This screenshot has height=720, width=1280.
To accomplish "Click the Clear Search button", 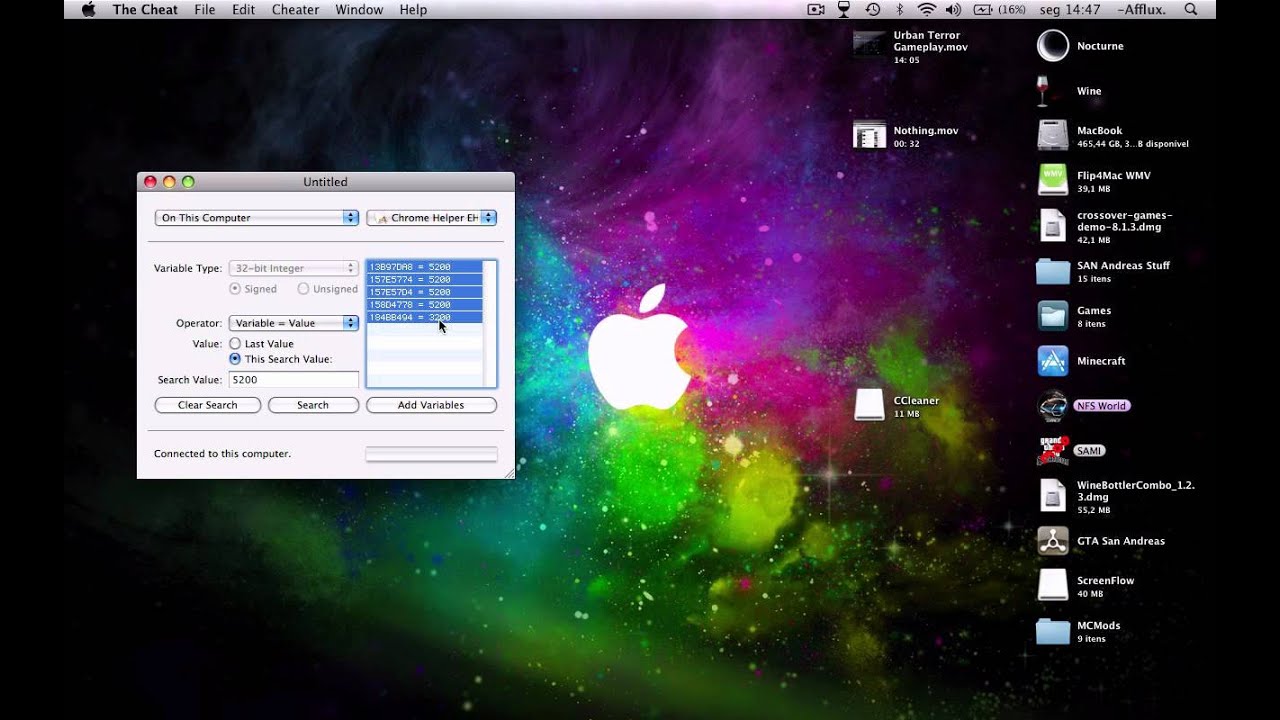I will [x=208, y=405].
